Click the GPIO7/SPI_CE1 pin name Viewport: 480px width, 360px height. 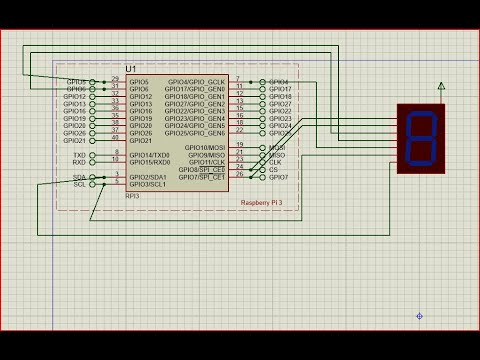pos(202,177)
